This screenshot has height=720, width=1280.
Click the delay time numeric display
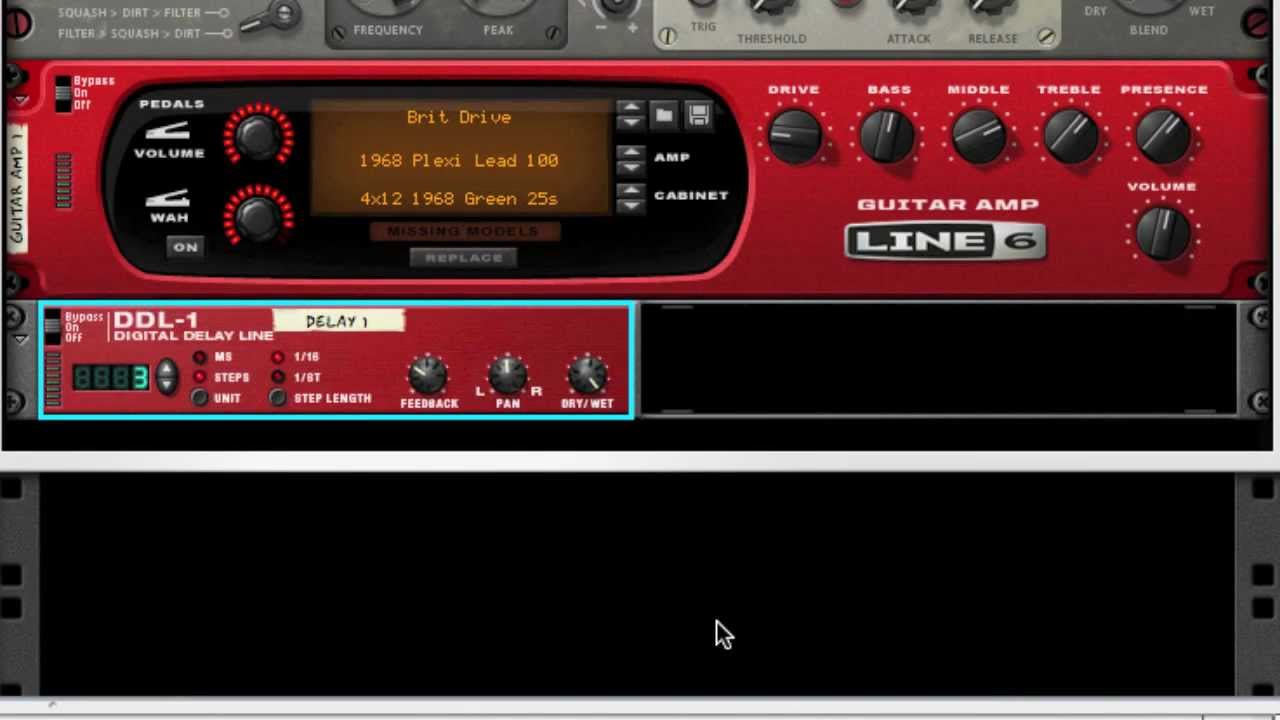click(x=111, y=377)
